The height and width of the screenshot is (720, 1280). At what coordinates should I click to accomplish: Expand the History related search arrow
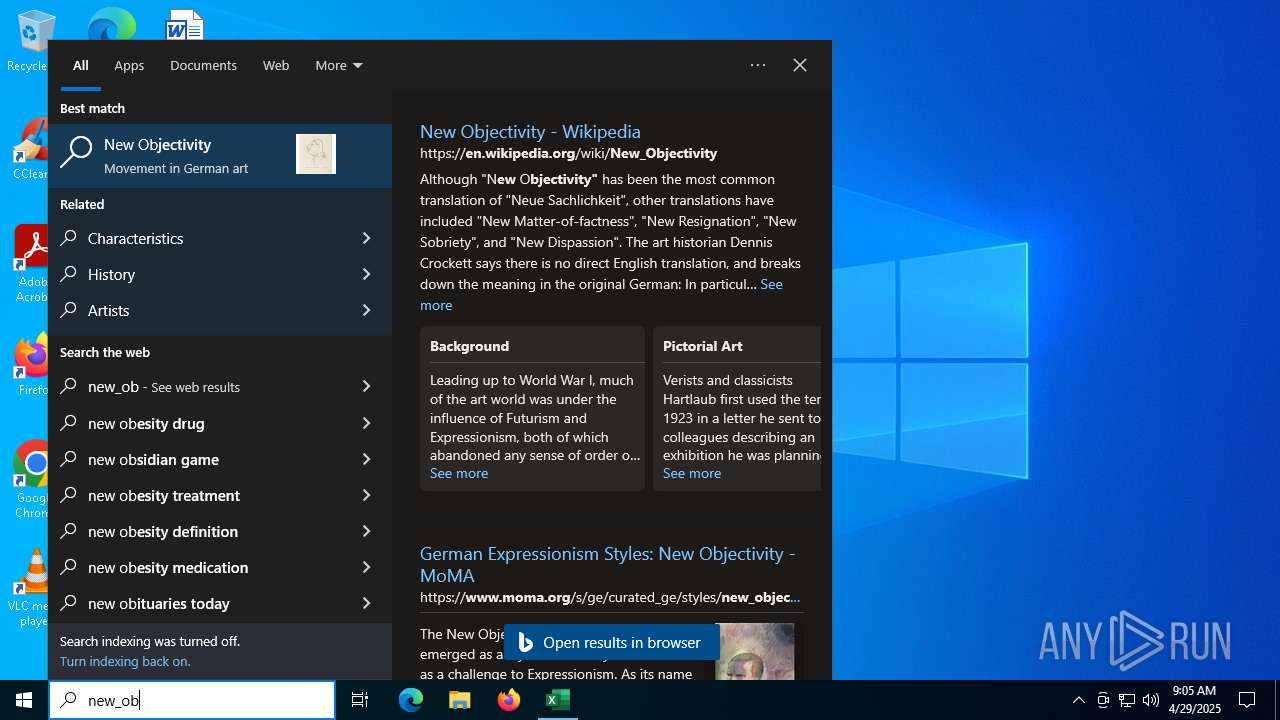click(366, 274)
